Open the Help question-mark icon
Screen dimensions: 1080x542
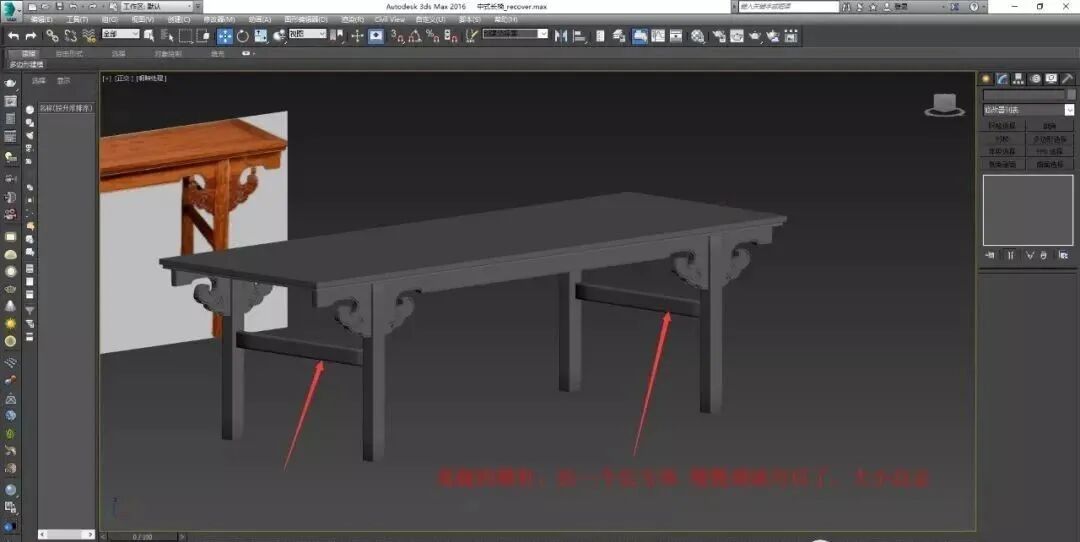974,6
